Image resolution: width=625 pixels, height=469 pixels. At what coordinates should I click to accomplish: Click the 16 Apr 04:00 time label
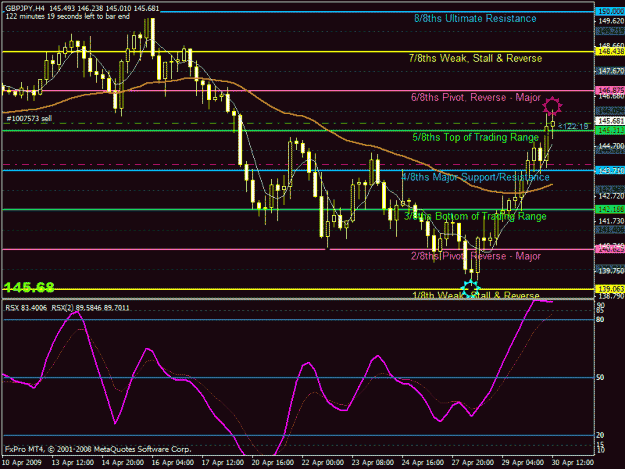173,463
